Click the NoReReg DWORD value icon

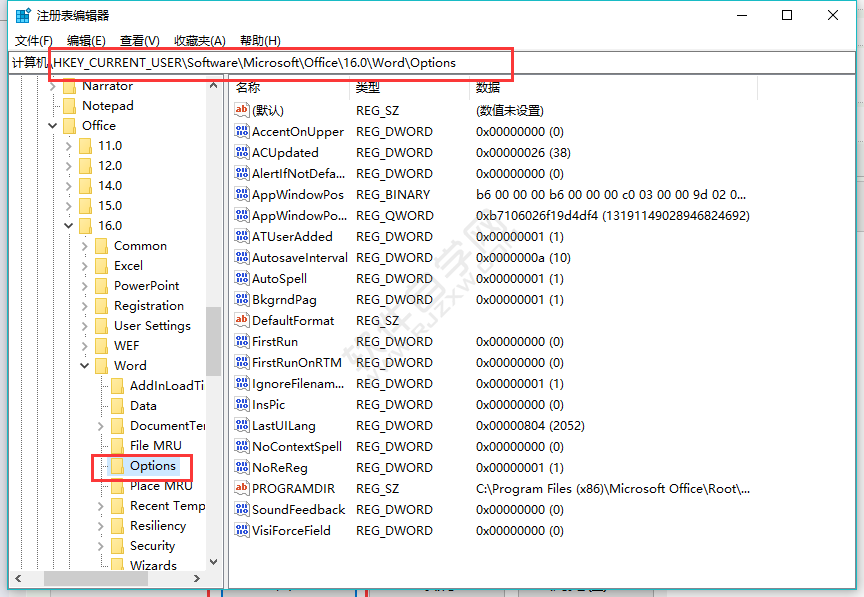[x=240, y=467]
